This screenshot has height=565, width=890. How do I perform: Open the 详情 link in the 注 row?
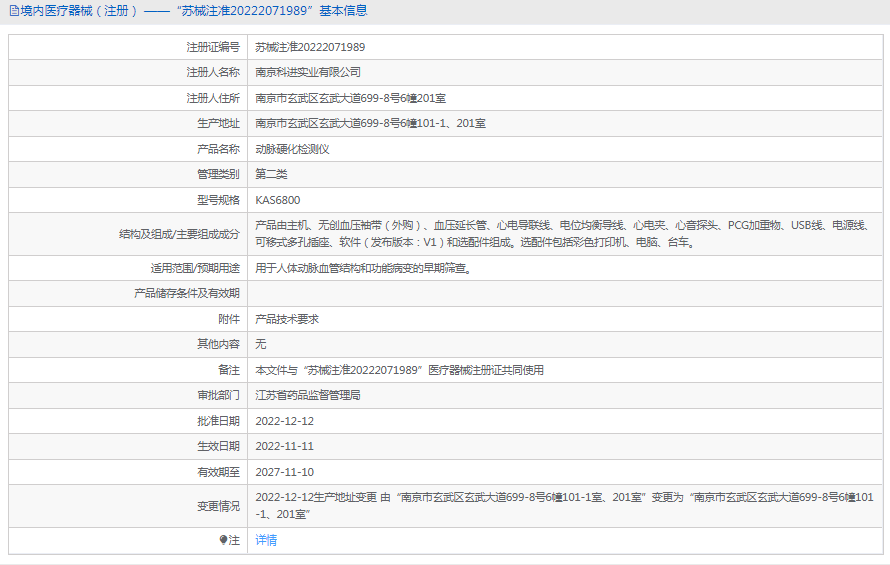(266, 540)
